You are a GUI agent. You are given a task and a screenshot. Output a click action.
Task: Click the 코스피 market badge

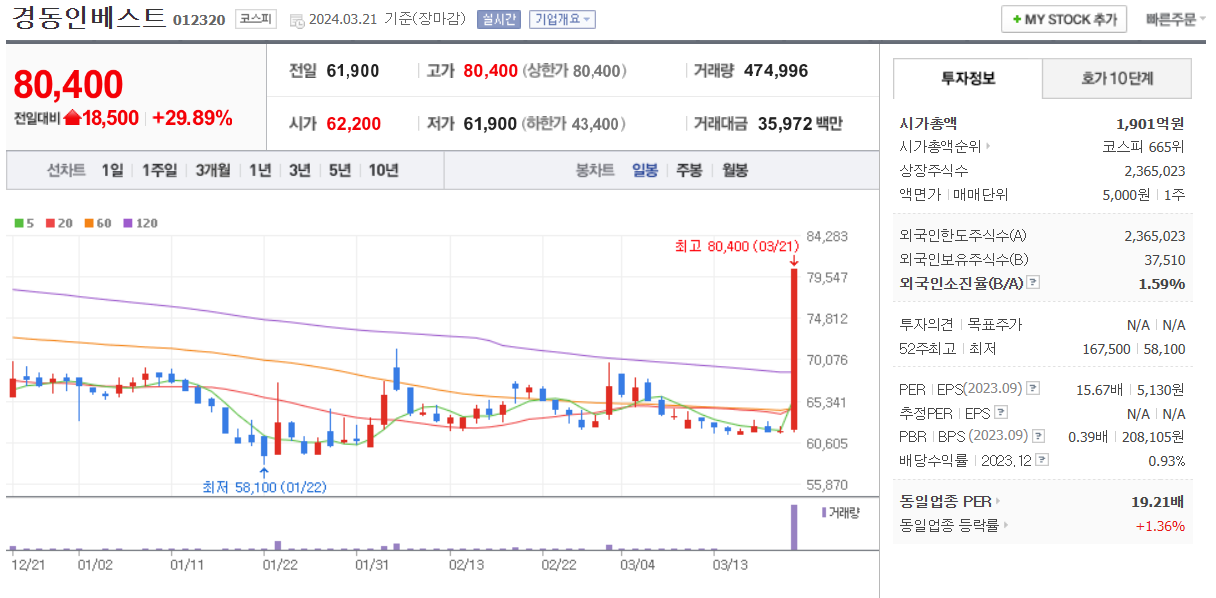(258, 19)
